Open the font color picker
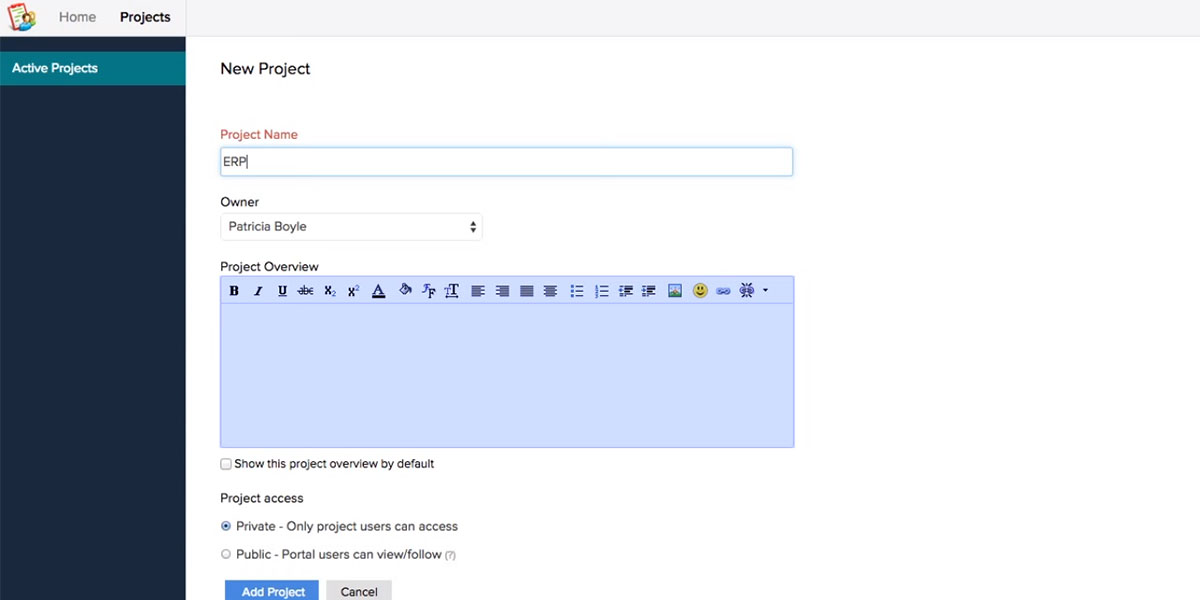 point(378,291)
